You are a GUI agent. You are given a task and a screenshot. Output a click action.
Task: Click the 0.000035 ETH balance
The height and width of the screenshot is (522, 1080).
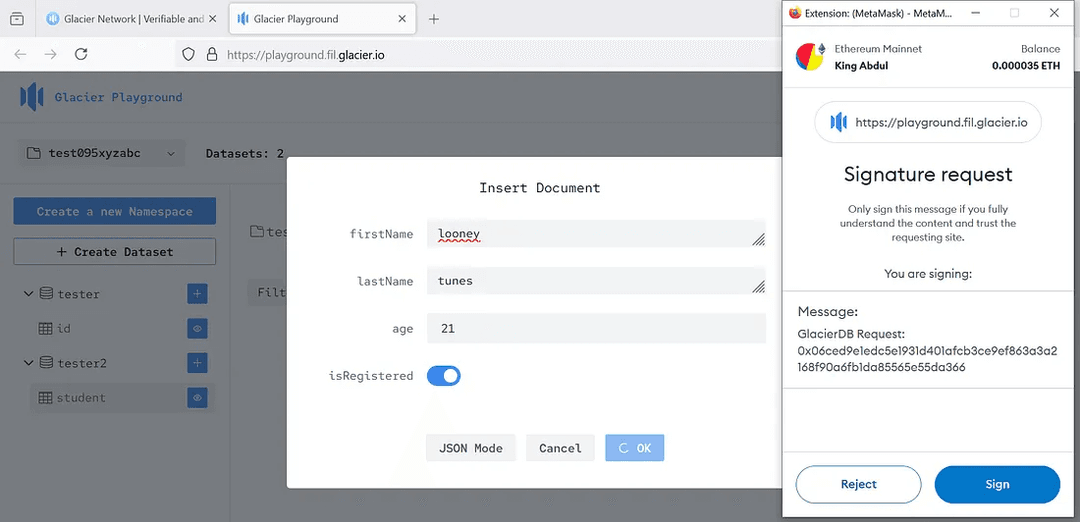point(1026,66)
